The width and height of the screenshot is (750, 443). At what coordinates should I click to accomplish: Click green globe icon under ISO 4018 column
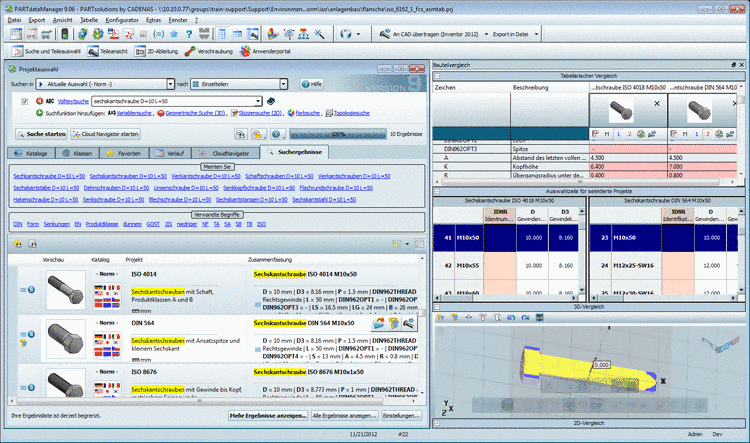tap(640, 134)
